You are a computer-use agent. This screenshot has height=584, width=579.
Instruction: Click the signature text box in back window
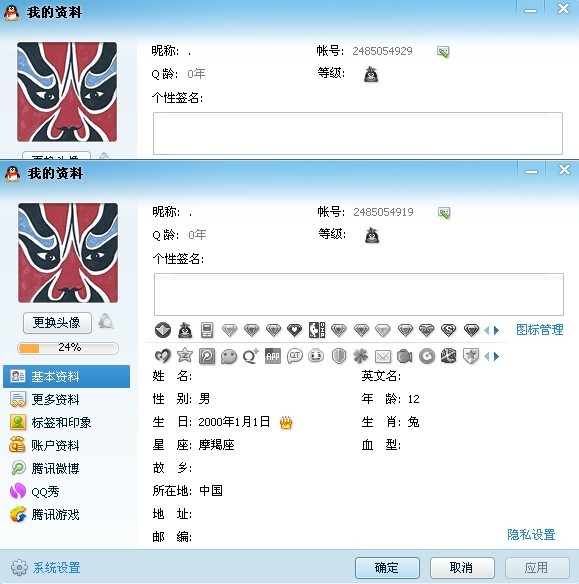pos(358,133)
